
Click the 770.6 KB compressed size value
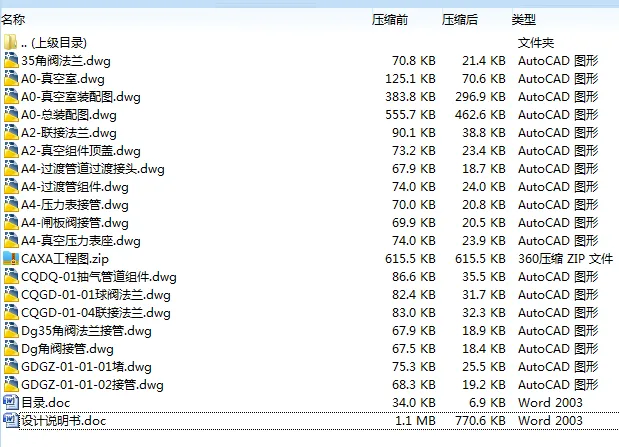tap(480, 421)
